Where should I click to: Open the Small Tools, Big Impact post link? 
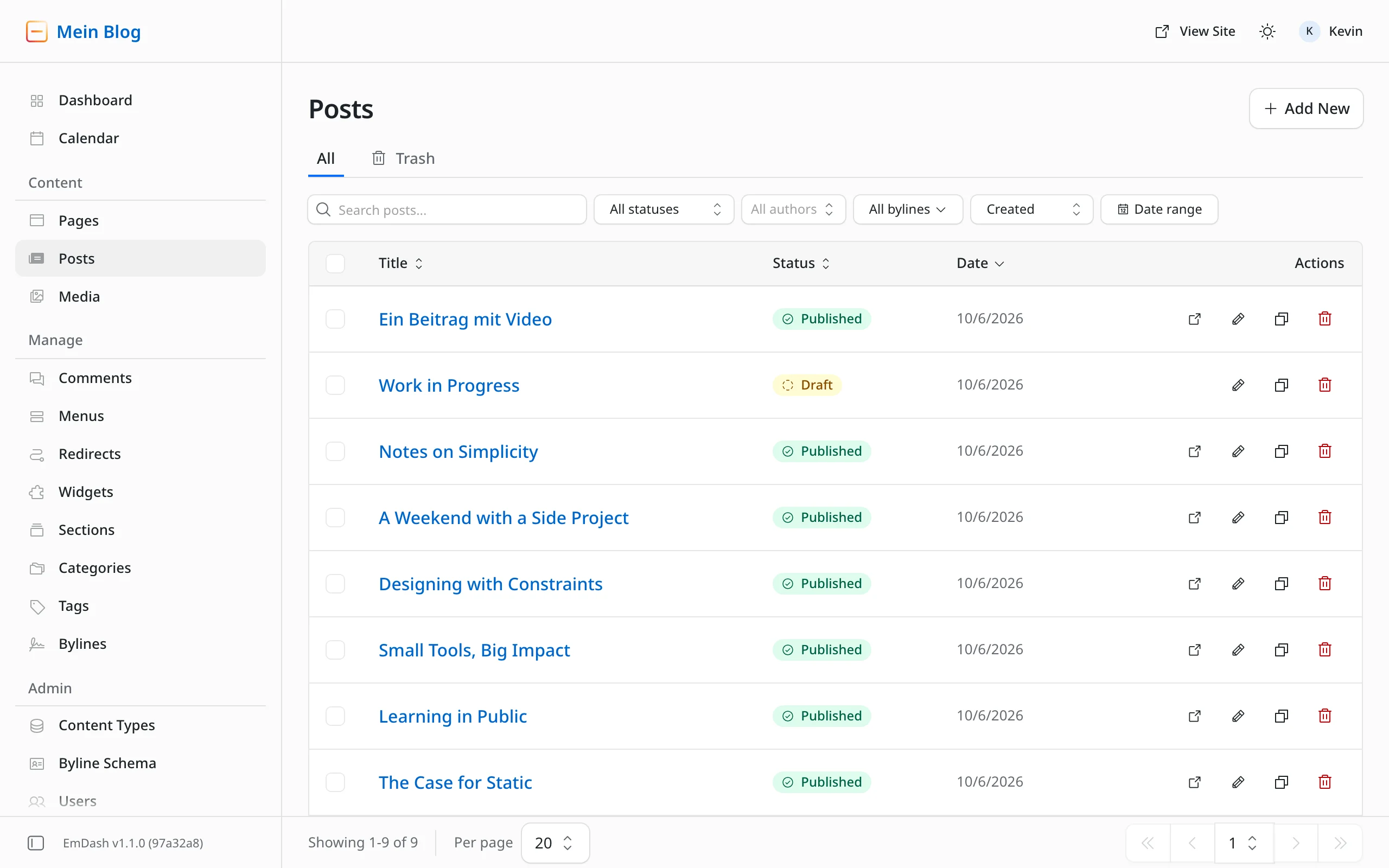(x=474, y=650)
